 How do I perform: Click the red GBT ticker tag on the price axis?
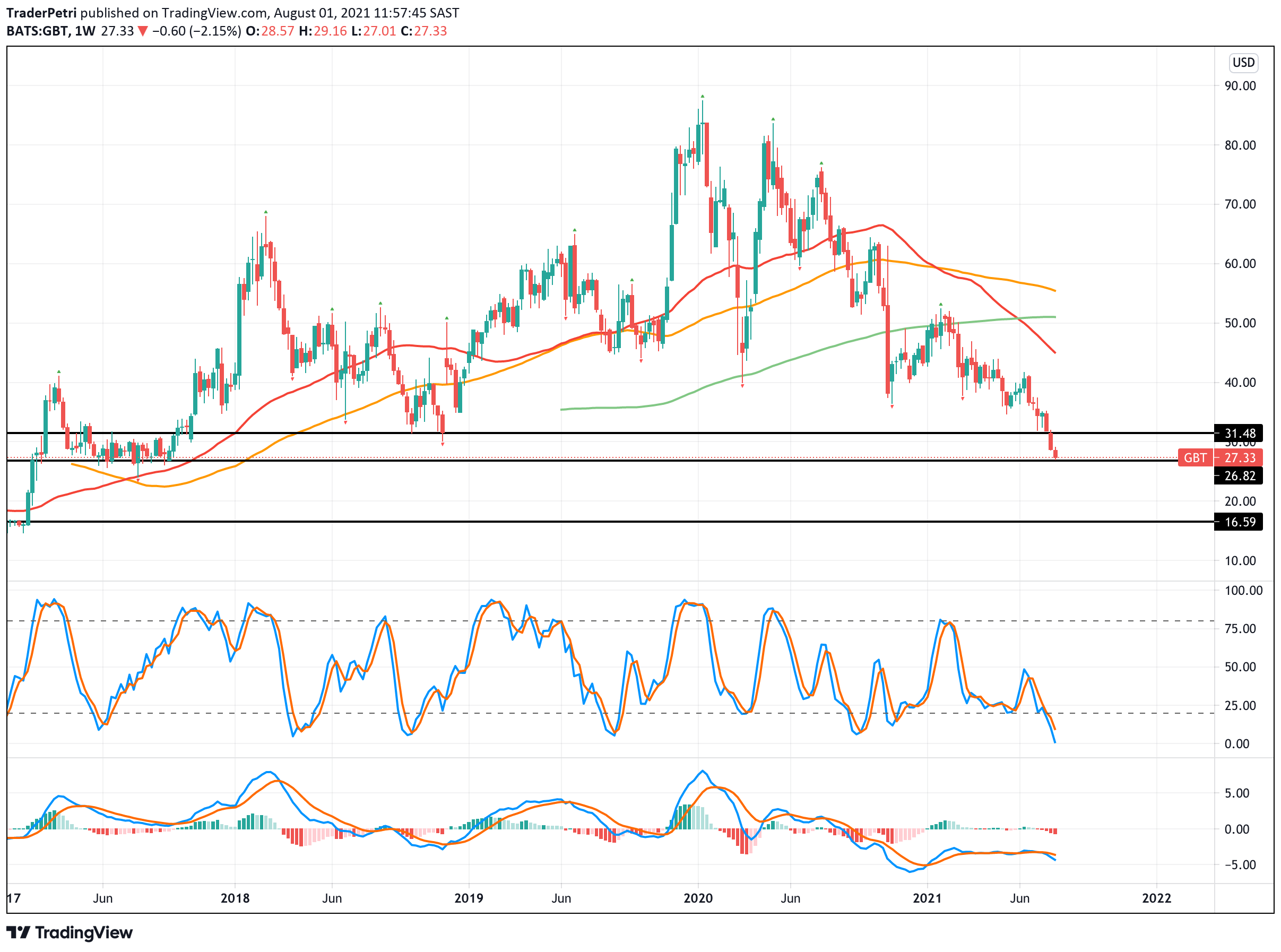pos(1195,457)
